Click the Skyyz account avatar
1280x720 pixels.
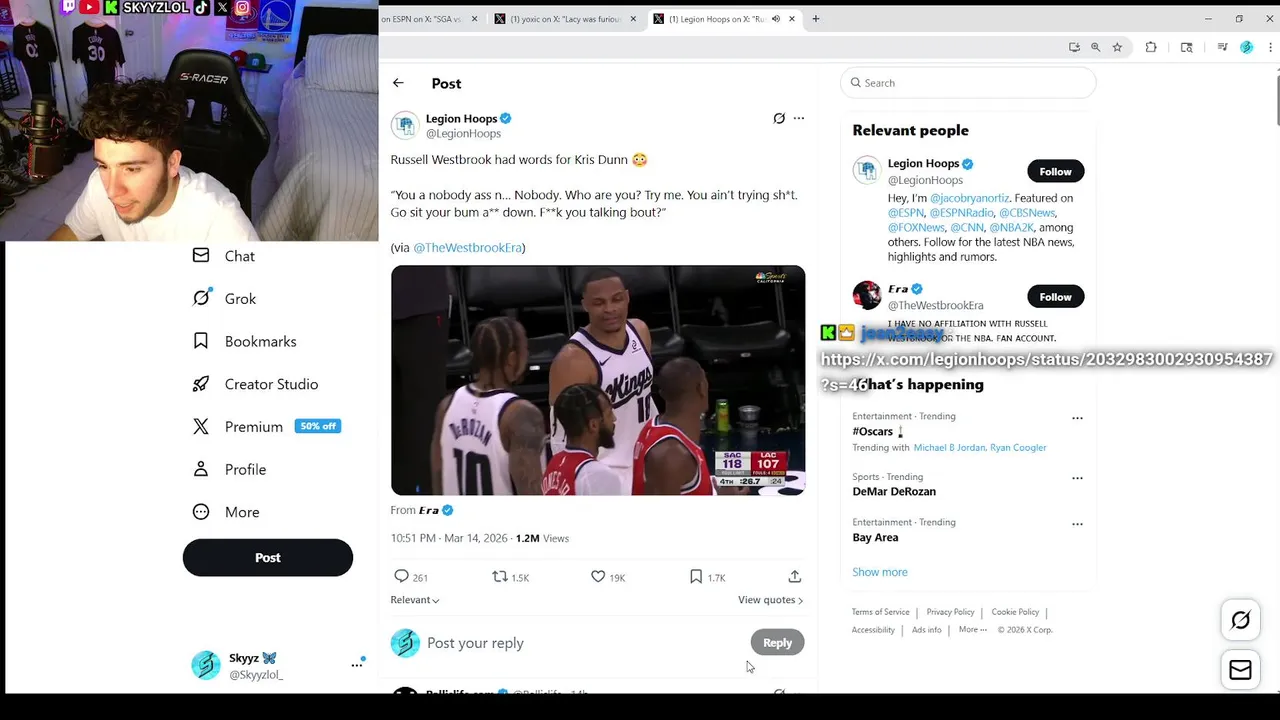206,665
